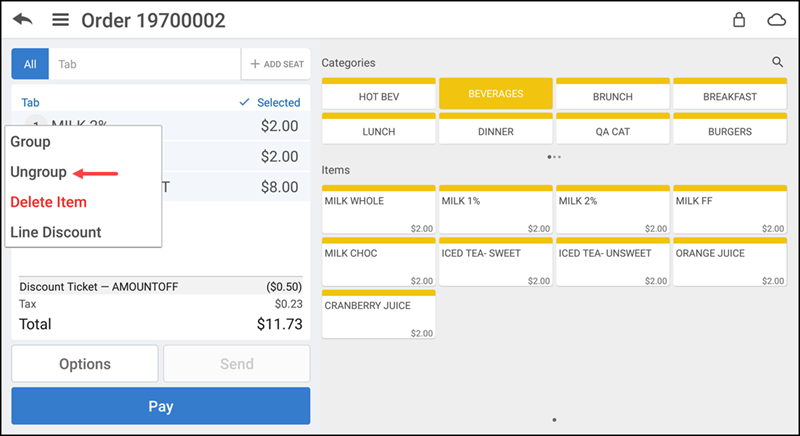Screen dimensions: 800x436
Task: Open the category search magnifier
Action: (777, 62)
